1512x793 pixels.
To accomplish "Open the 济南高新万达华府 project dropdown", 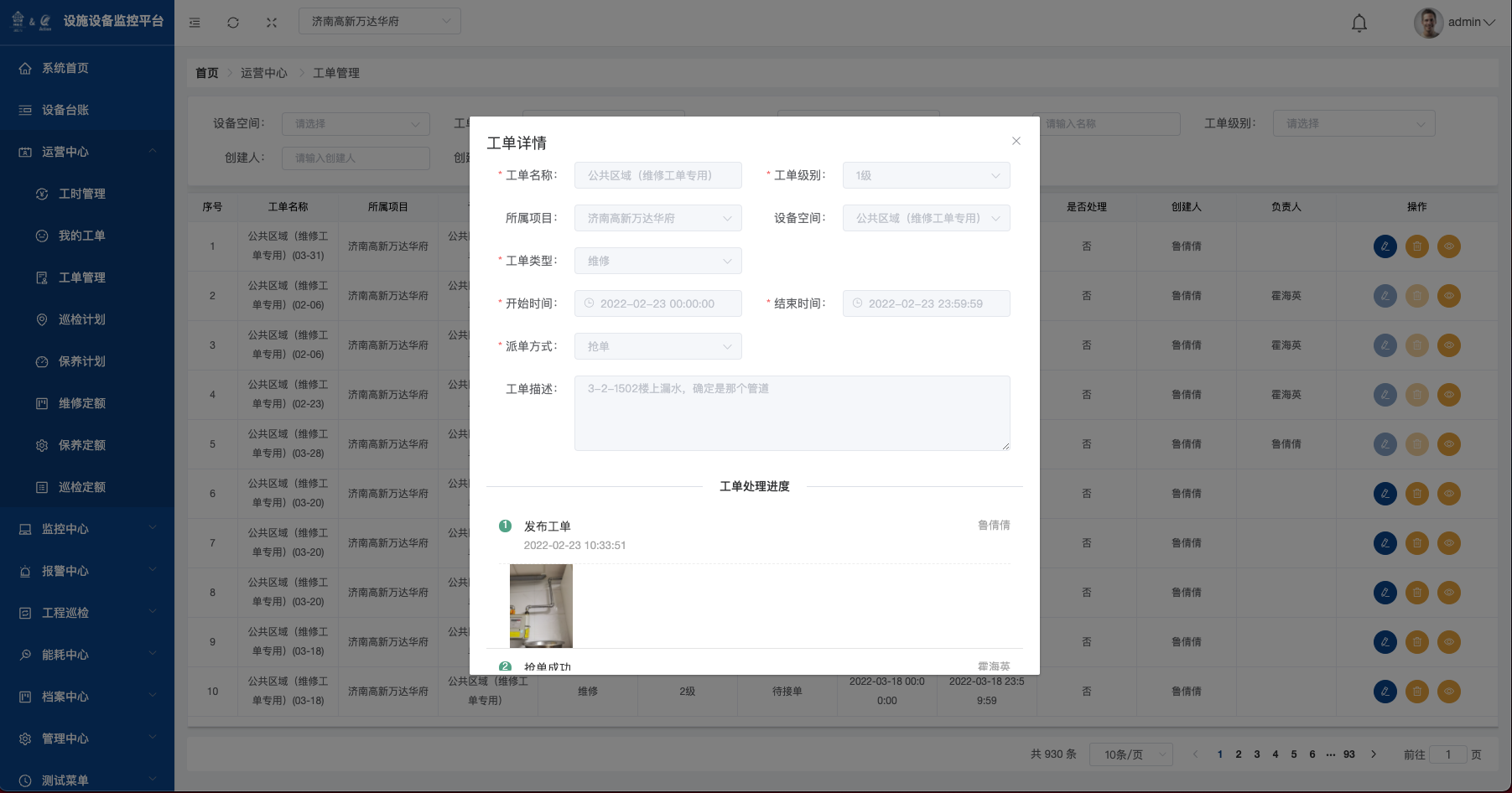I will 379,22.
